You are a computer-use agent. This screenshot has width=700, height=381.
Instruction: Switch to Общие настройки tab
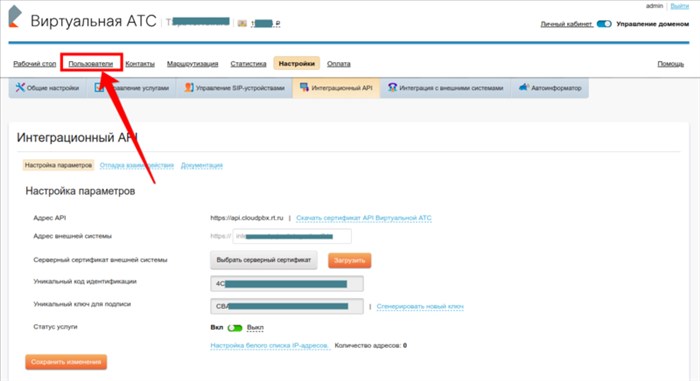(48, 88)
